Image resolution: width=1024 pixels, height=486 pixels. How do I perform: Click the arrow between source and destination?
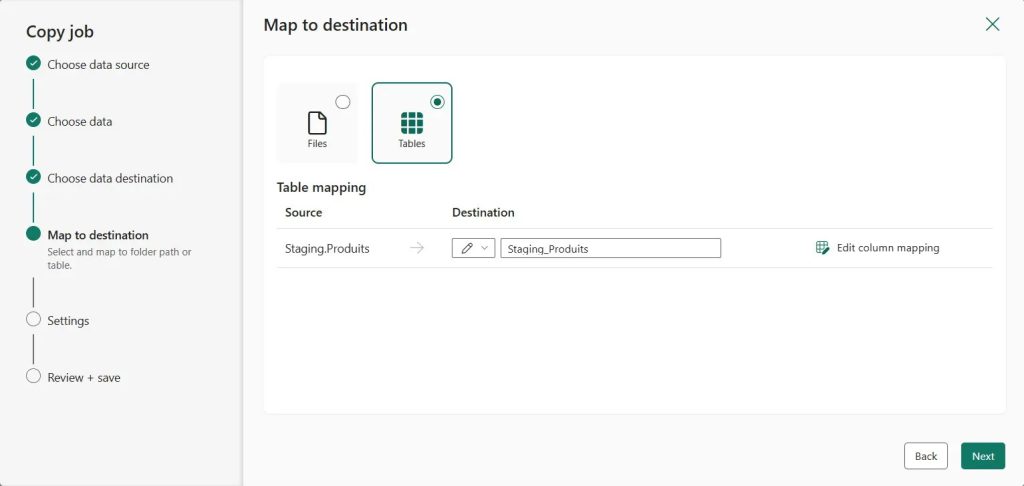coord(417,248)
